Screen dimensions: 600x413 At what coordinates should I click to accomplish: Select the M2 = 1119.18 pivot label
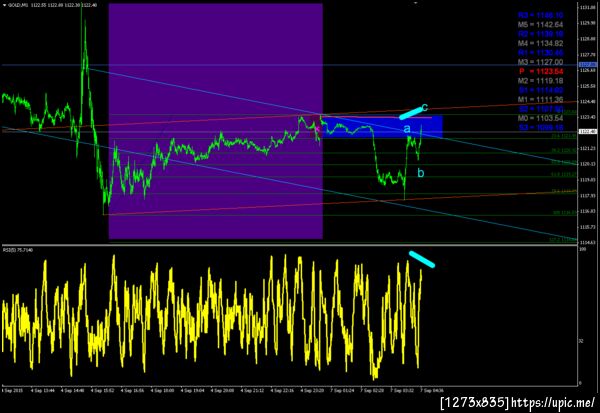point(540,81)
